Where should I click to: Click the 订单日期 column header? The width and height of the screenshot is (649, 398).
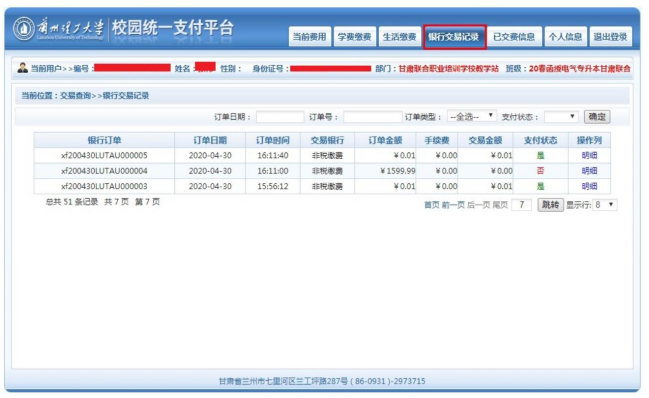(x=210, y=140)
